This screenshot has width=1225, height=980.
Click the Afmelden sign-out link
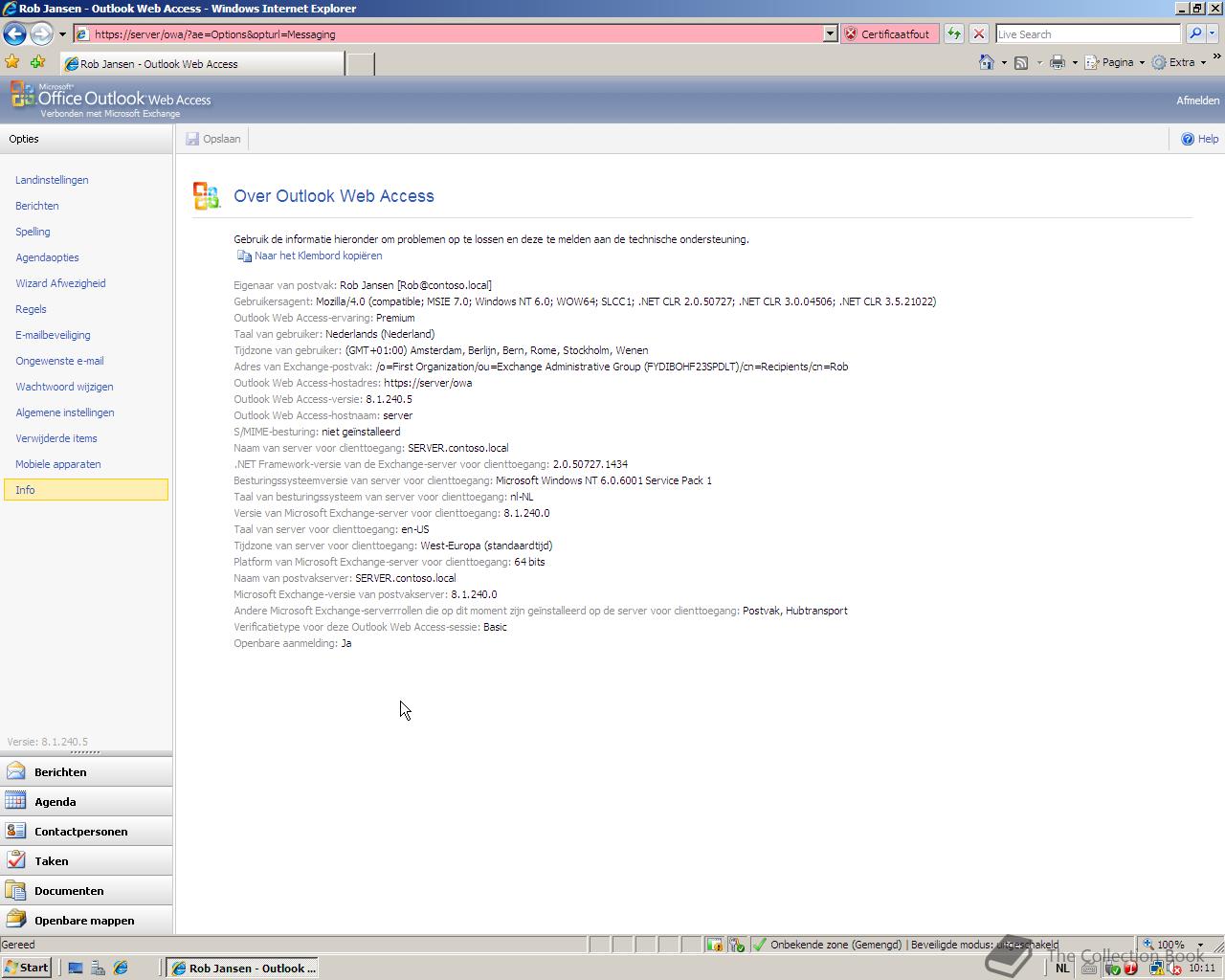click(1197, 100)
